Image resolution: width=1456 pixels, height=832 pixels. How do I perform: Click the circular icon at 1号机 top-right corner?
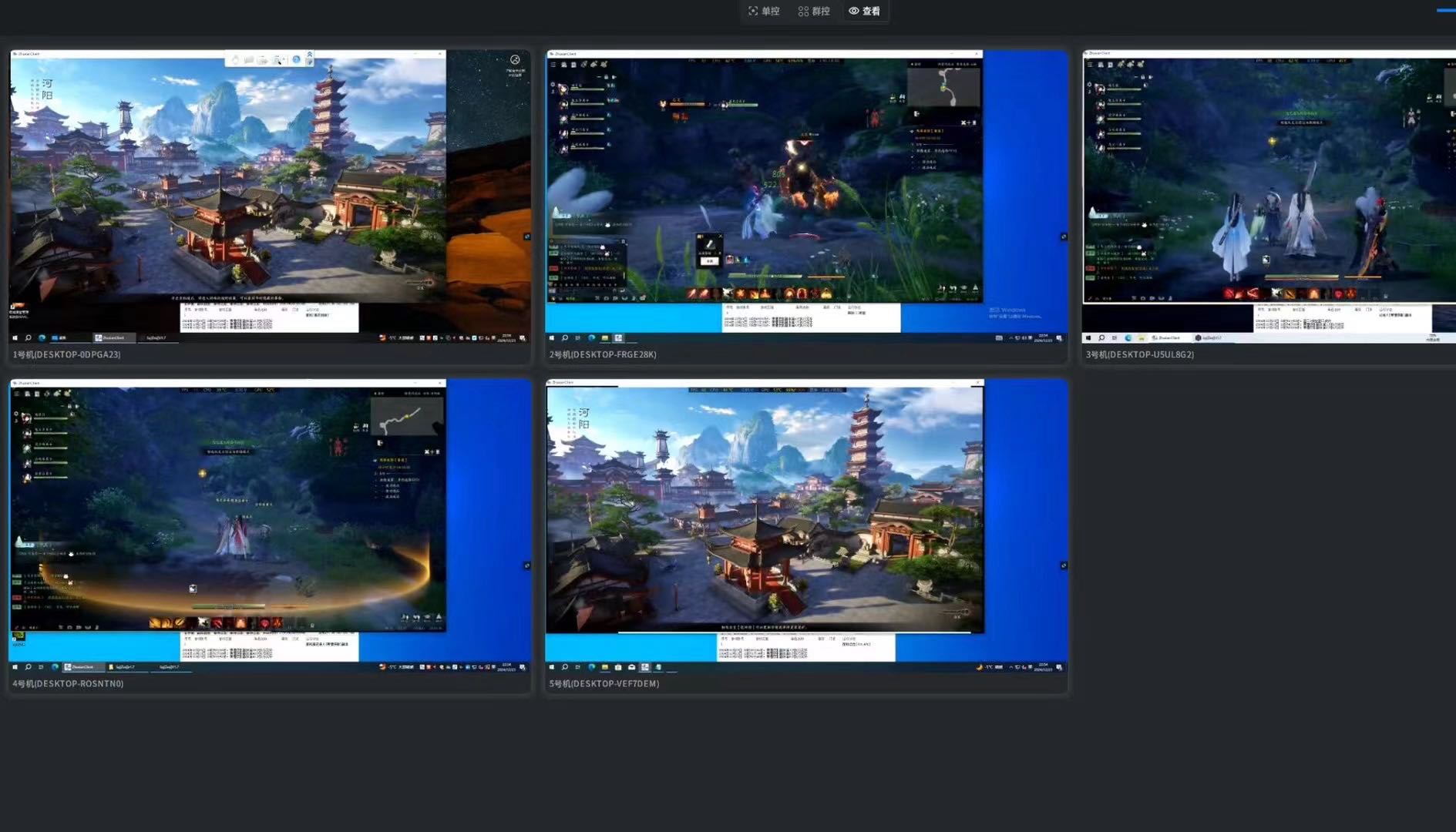[515, 59]
